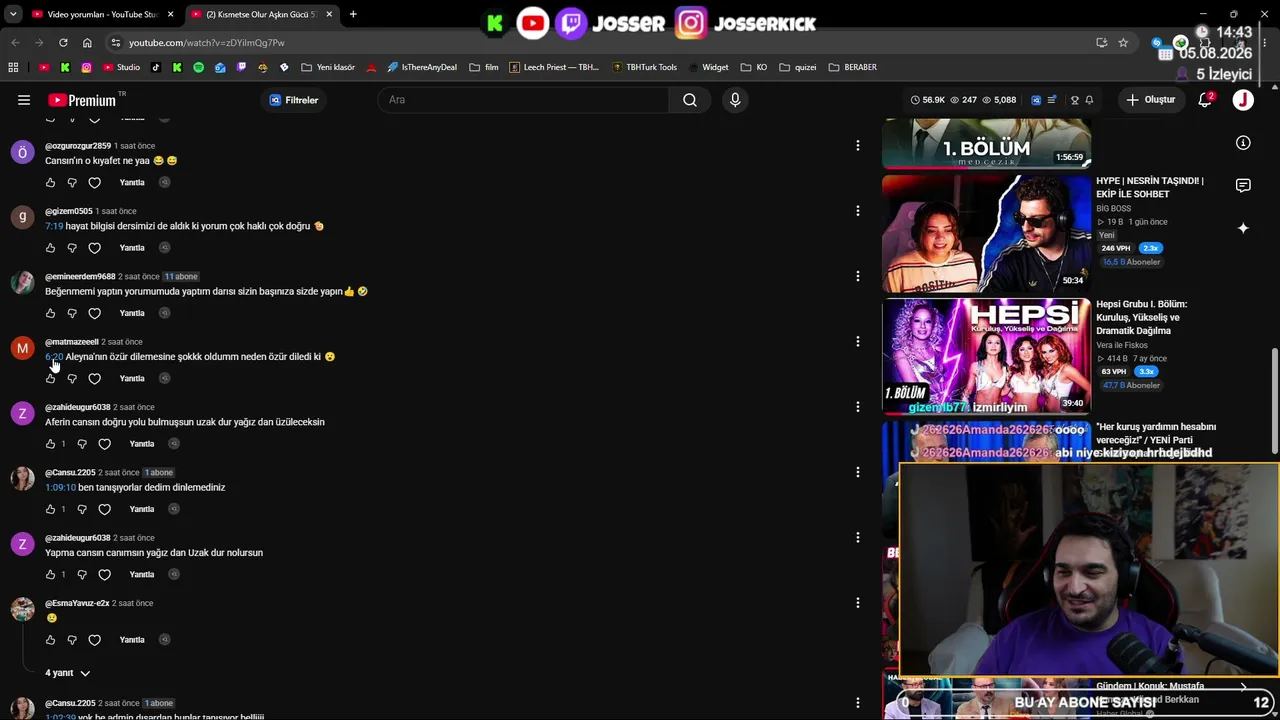This screenshot has height=720, width=1280.
Task: Expand the "4 yanıt" replies
Action: (67, 673)
